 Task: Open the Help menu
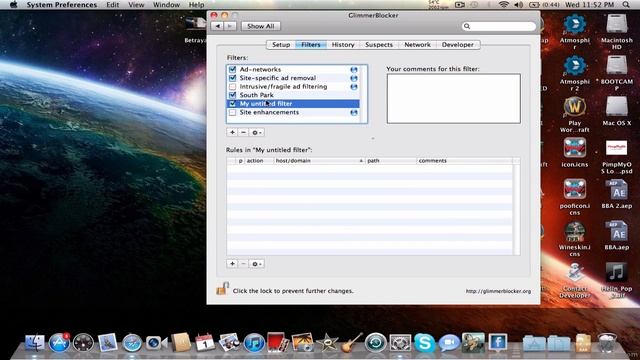coord(196,5)
